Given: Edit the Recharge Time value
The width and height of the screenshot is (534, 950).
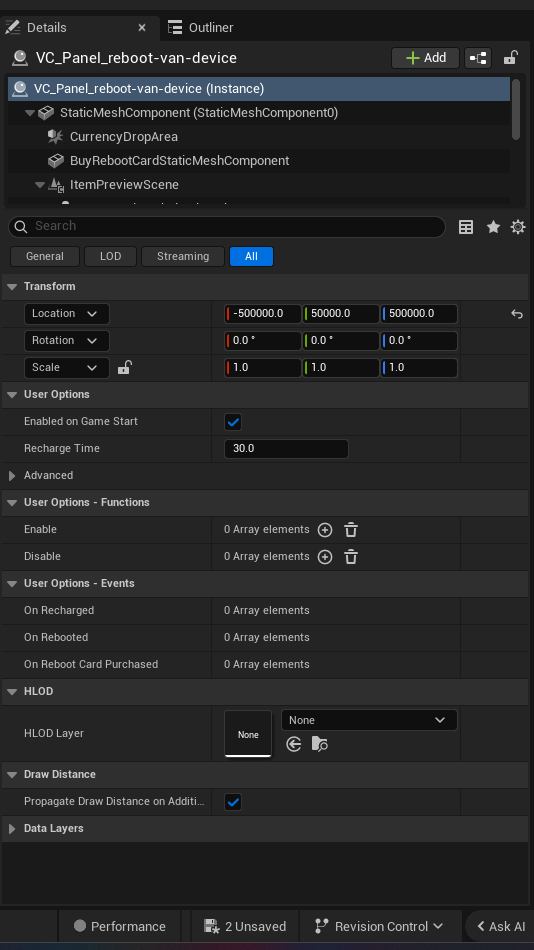Looking at the screenshot, I should click(x=286, y=449).
